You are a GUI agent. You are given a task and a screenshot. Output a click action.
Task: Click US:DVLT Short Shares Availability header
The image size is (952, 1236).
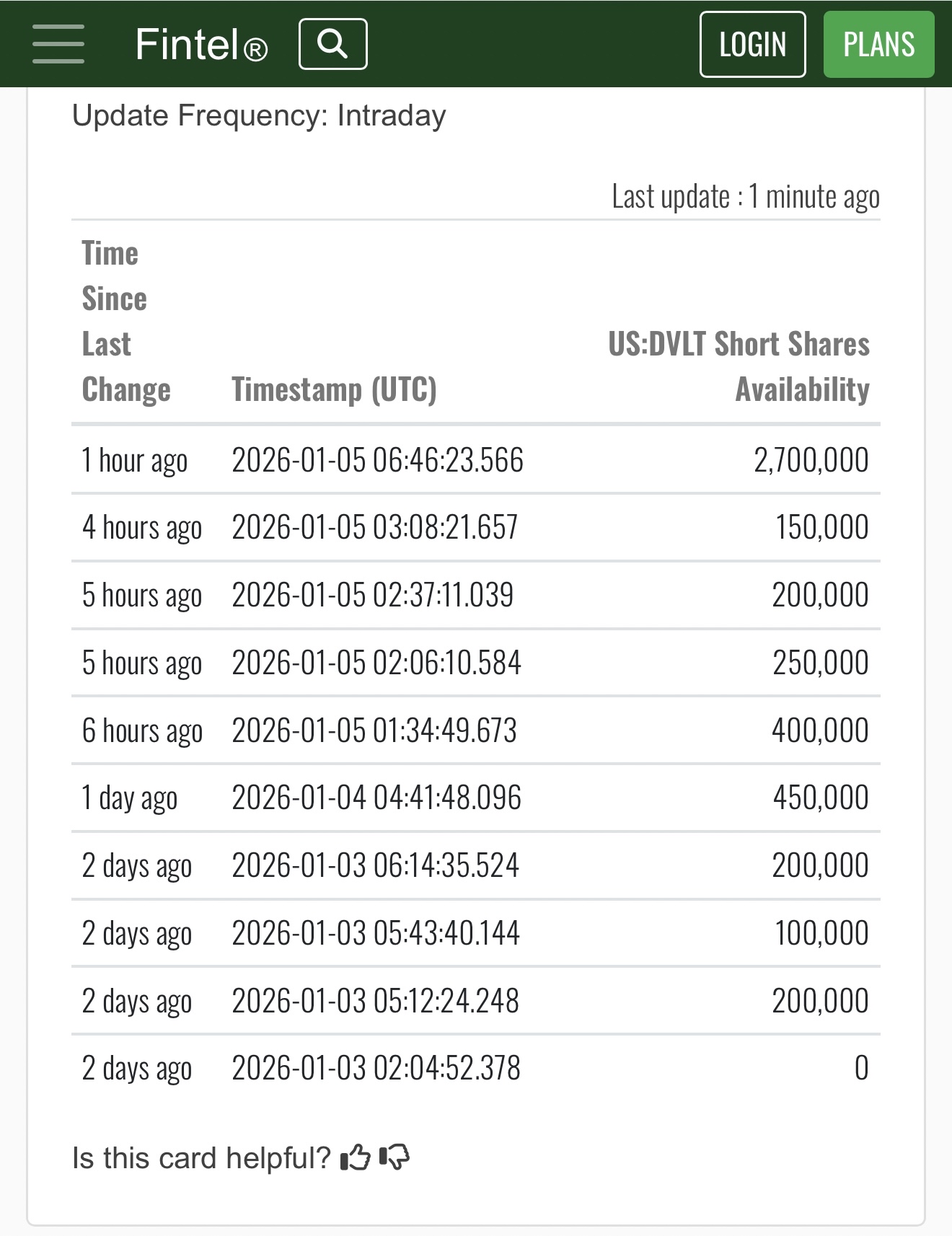coord(739,366)
